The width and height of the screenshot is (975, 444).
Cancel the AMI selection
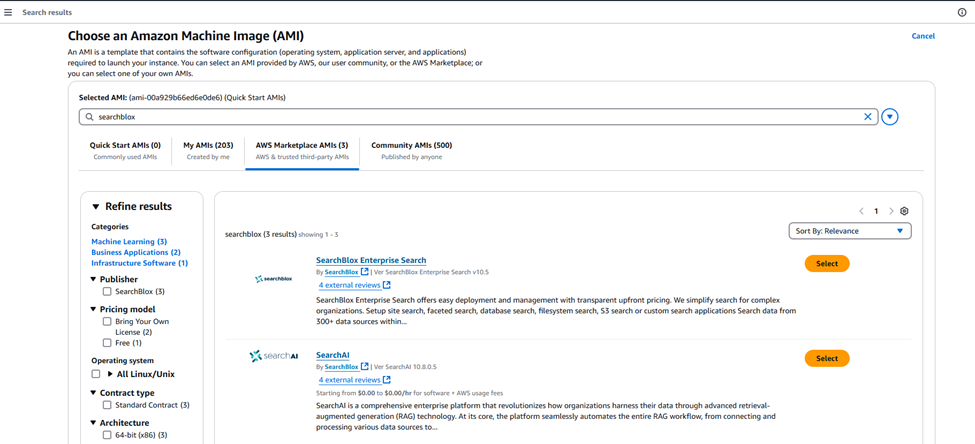pyautogui.click(x=923, y=36)
